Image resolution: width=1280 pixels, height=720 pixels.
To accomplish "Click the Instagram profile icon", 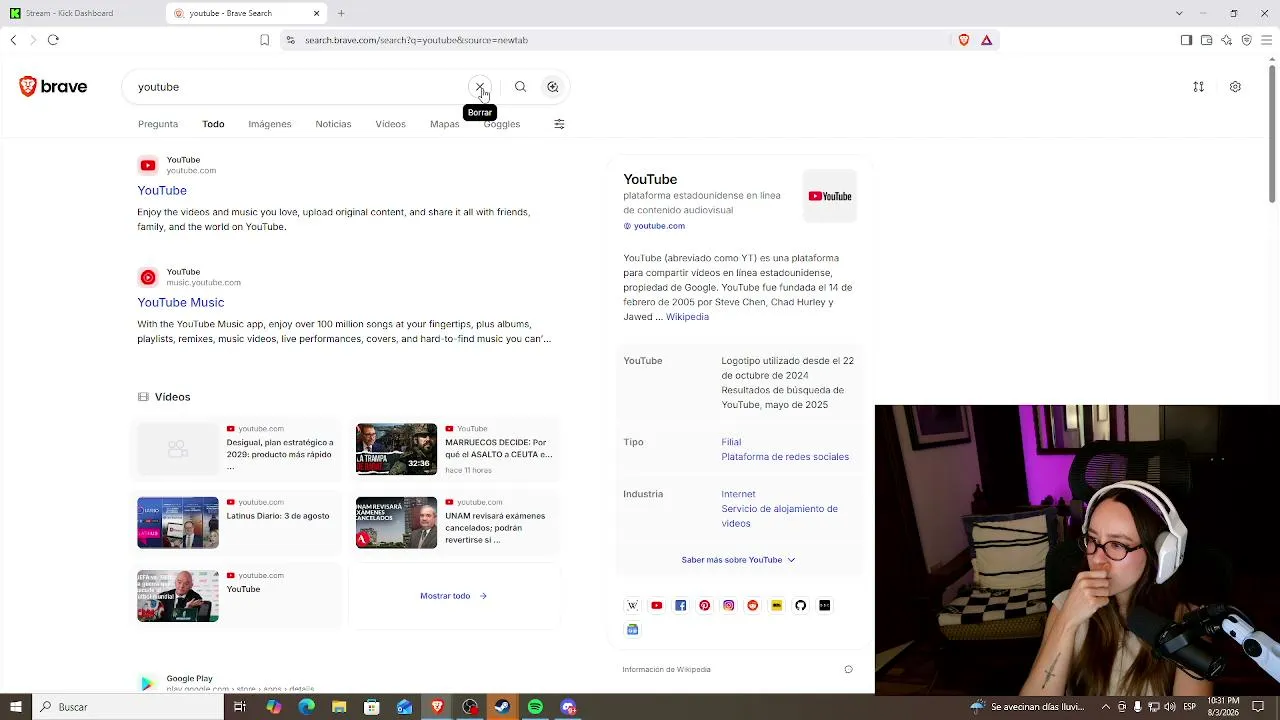I will pyautogui.click(x=728, y=605).
